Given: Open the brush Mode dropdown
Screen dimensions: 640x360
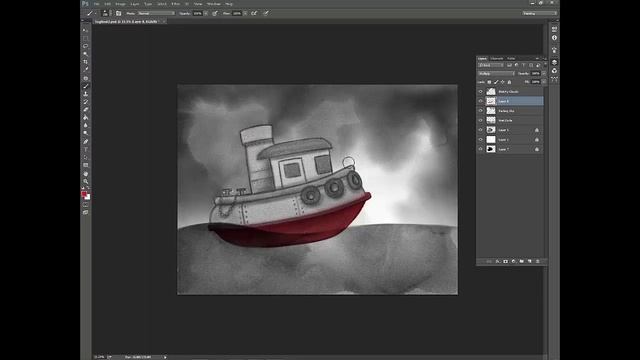Looking at the screenshot, I should [x=156, y=13].
